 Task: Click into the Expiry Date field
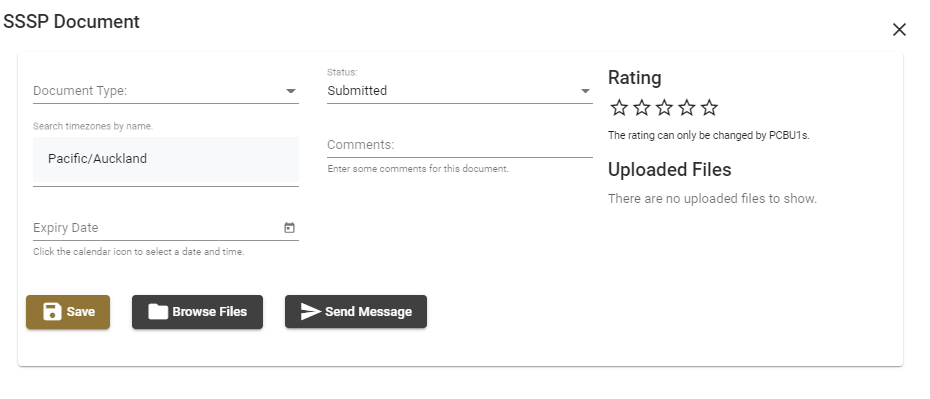[x=157, y=228]
